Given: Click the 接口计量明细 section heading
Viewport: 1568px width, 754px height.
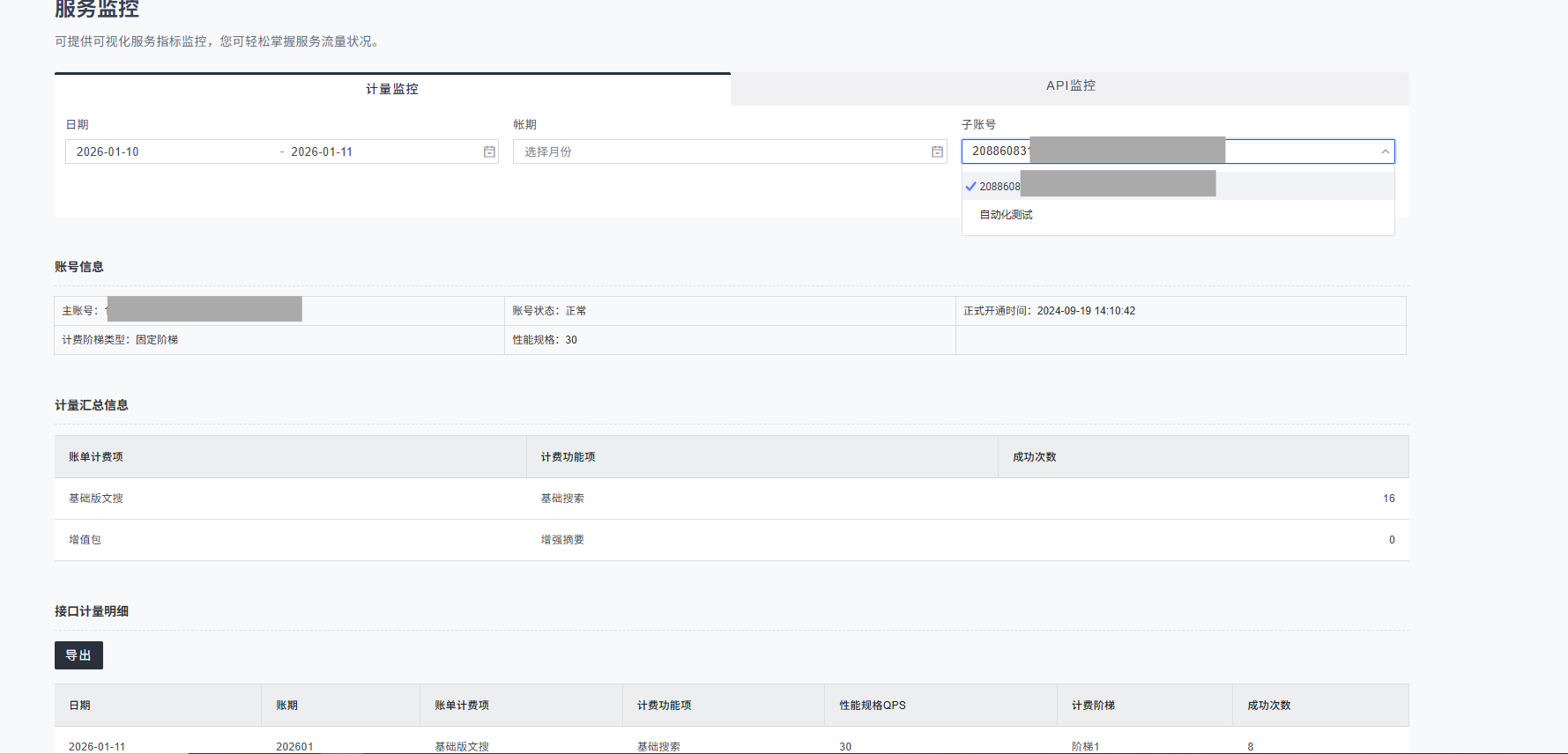Looking at the screenshot, I should 92,611.
